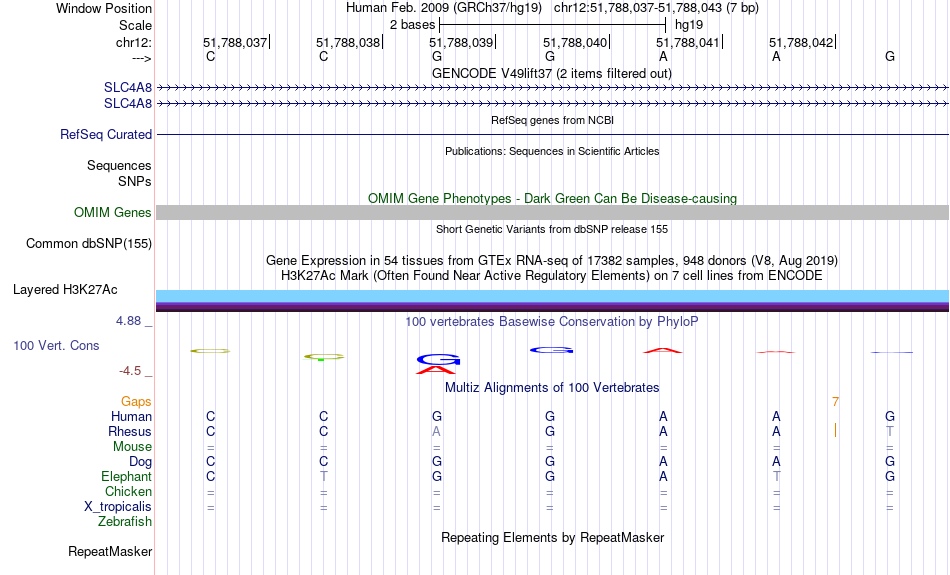
Task: Select the Rhesus alignment row label
Action: tap(130, 431)
